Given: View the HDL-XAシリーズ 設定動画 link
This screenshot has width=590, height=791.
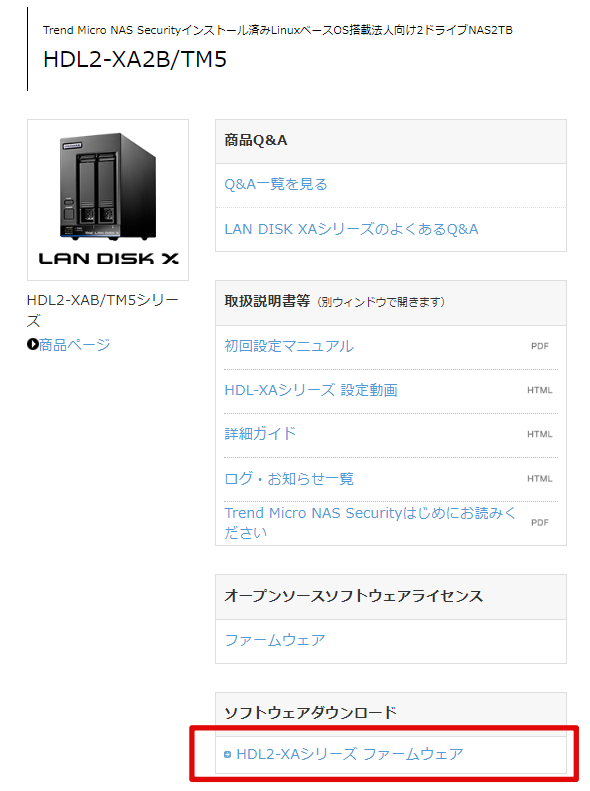Looking at the screenshot, I should (x=311, y=390).
